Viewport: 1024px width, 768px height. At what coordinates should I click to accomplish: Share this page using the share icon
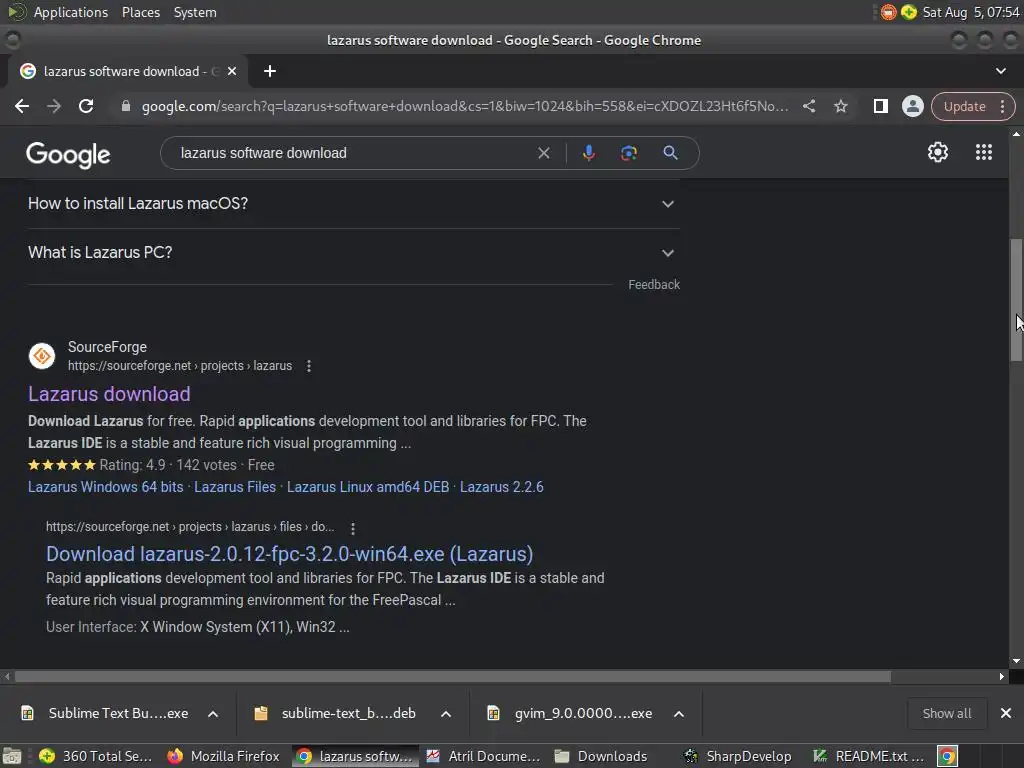808,106
